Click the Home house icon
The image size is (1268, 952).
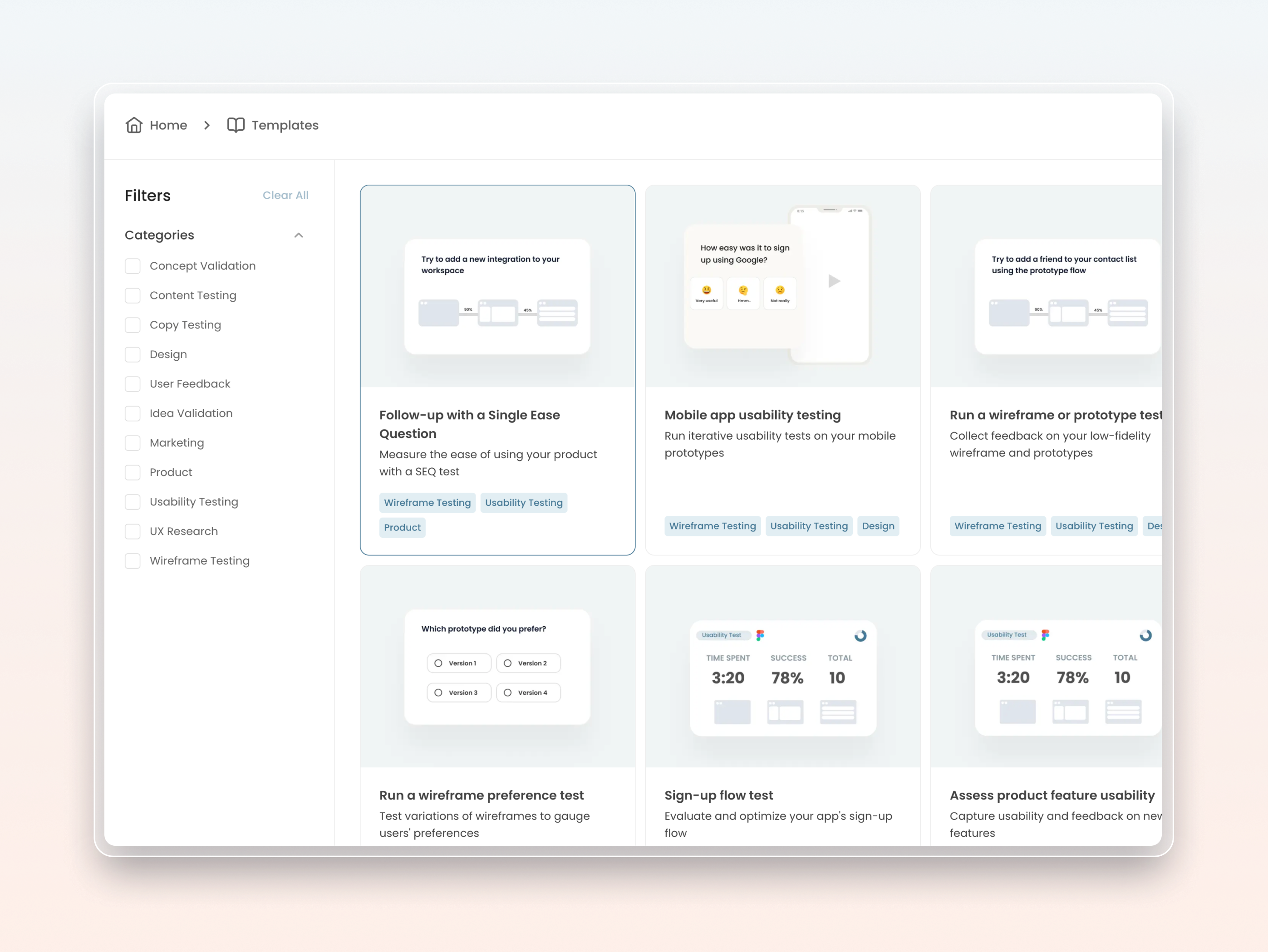133,125
